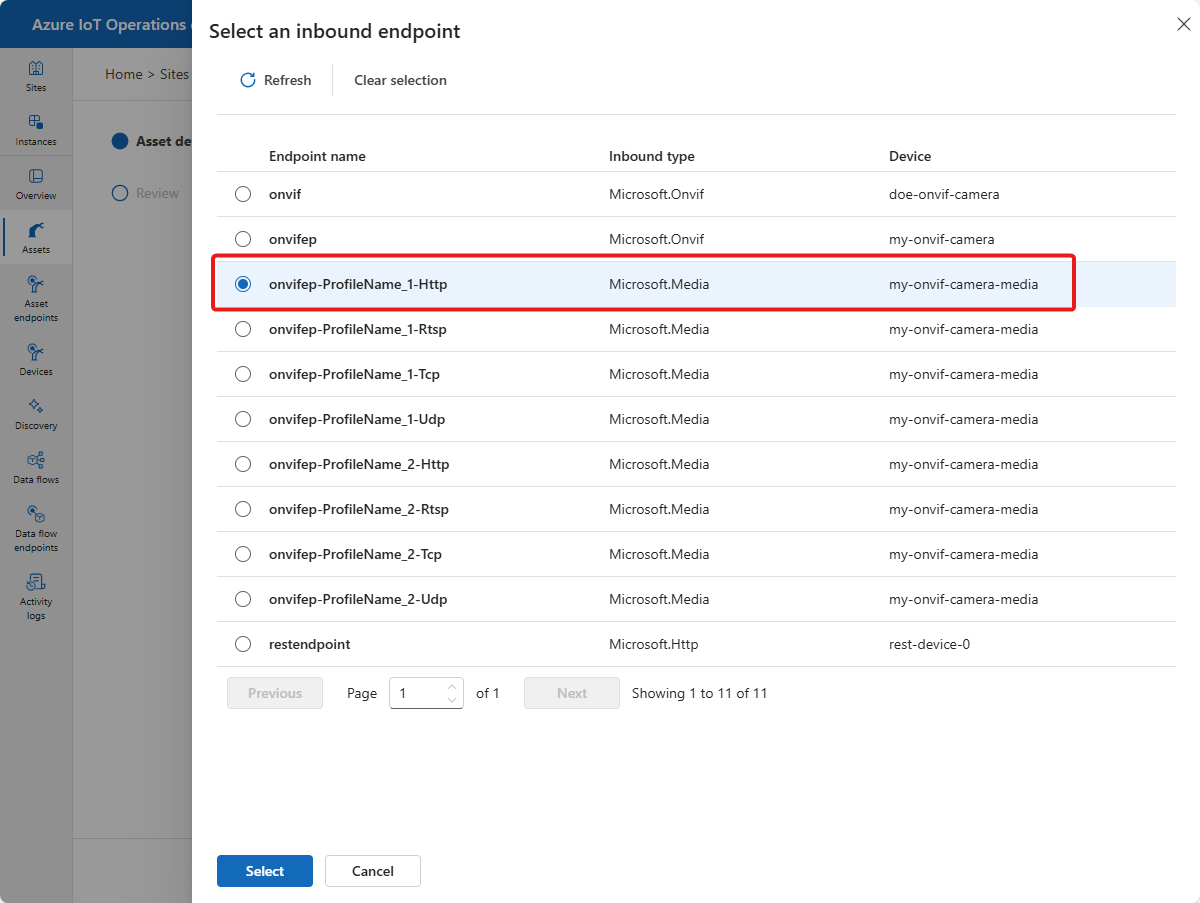1200x903 pixels.
Task: Select the onvifep-ProfileName_2-Udp radio button
Action: click(x=243, y=599)
